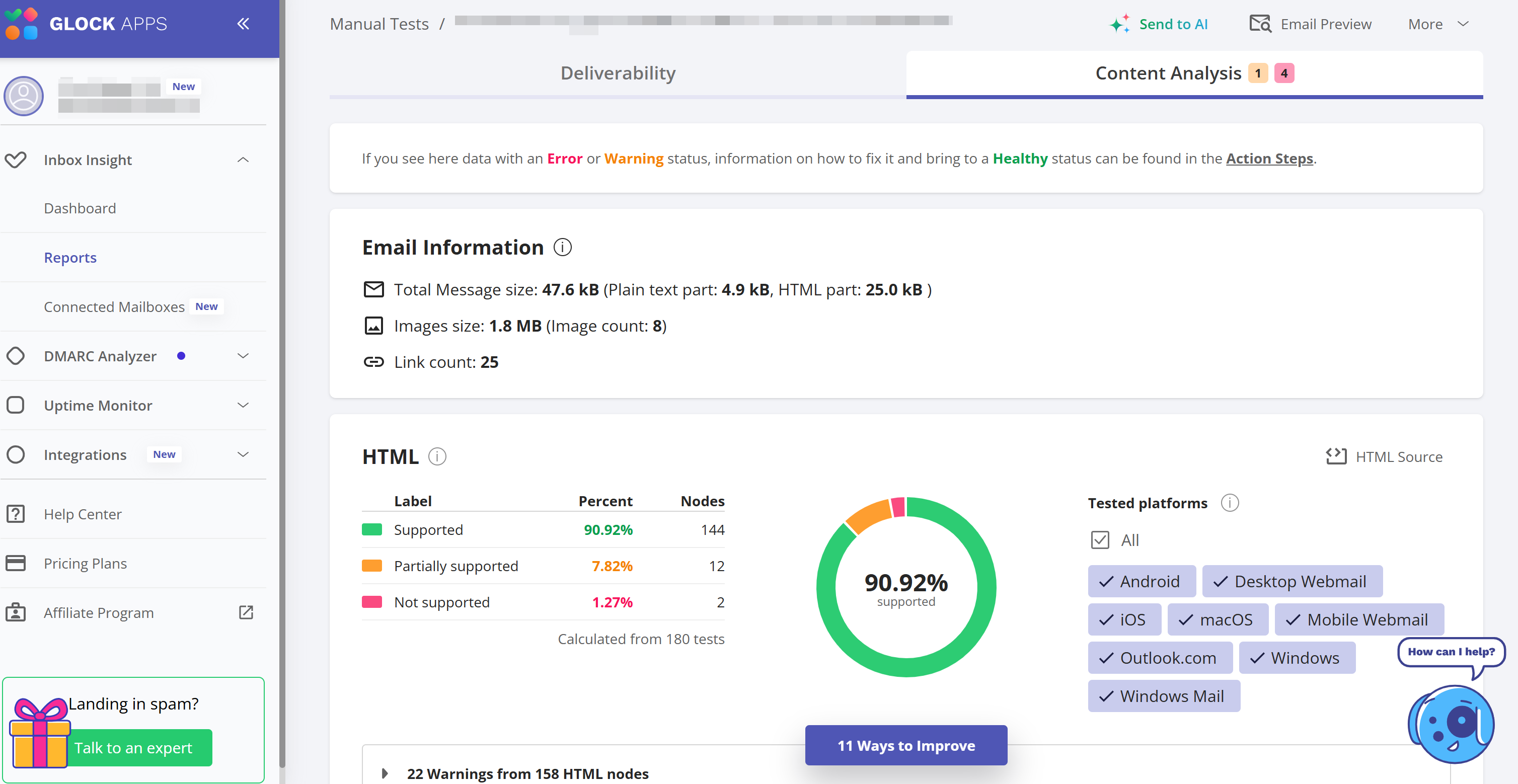Toggle the macOS platform filter

click(x=1218, y=619)
